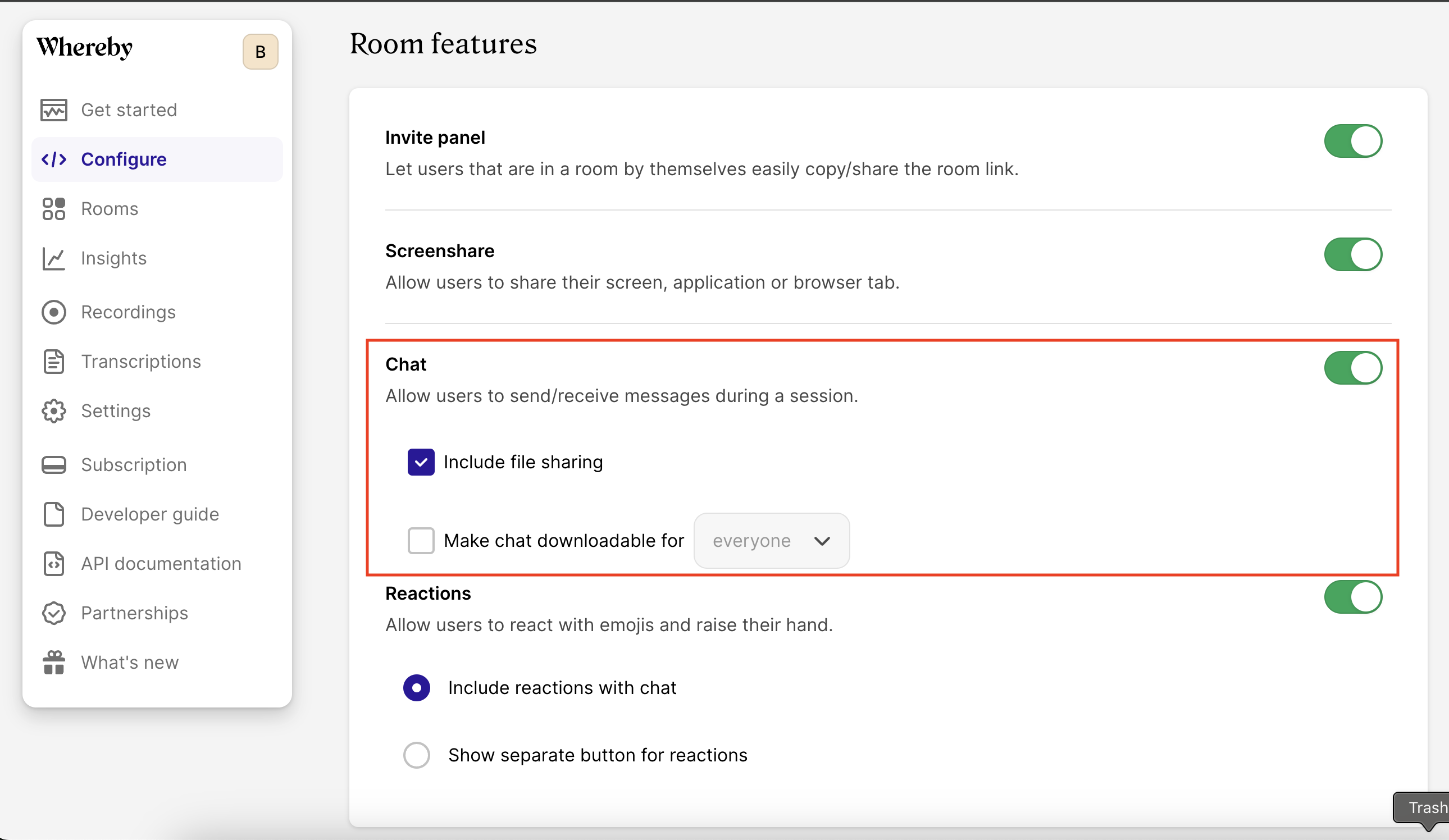Check Make chat downloadable for checkbox
1449x840 pixels.
(421, 541)
